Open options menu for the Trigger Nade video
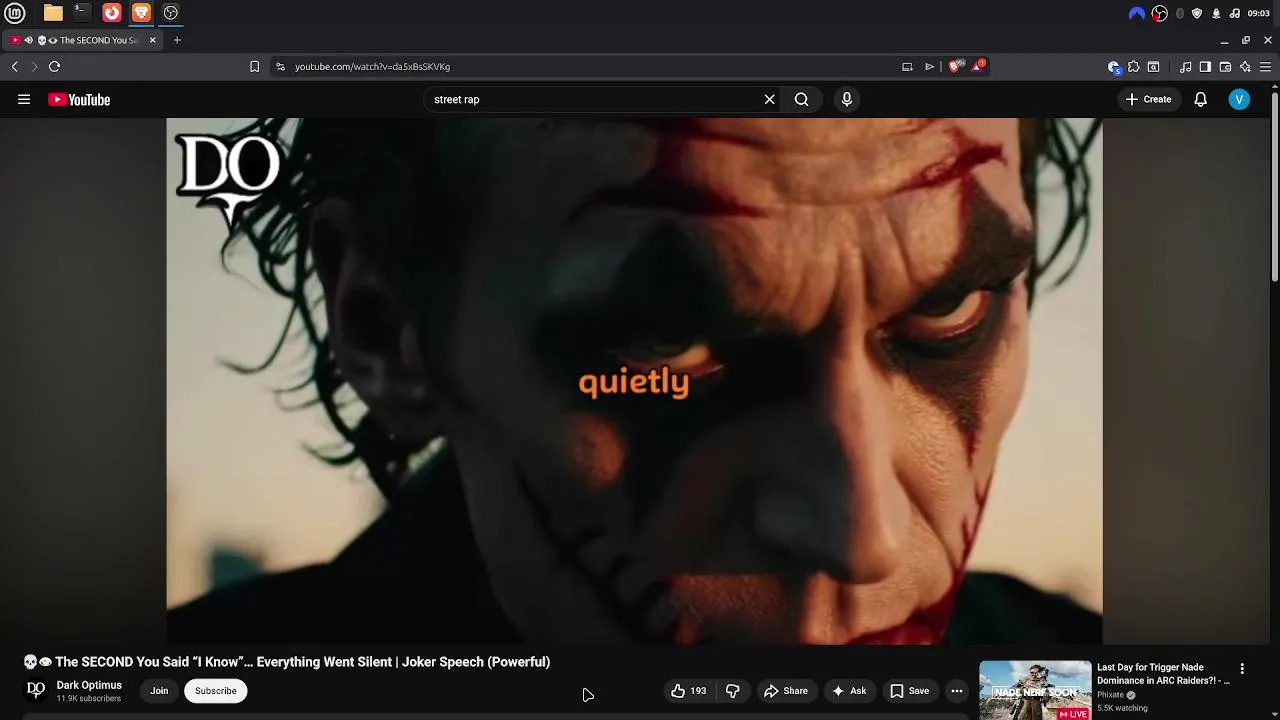1280x720 pixels. [1242, 669]
